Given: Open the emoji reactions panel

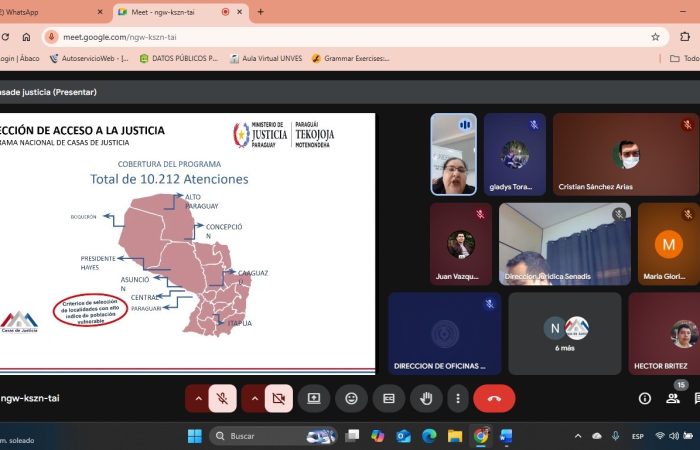Looking at the screenshot, I should [x=351, y=398].
